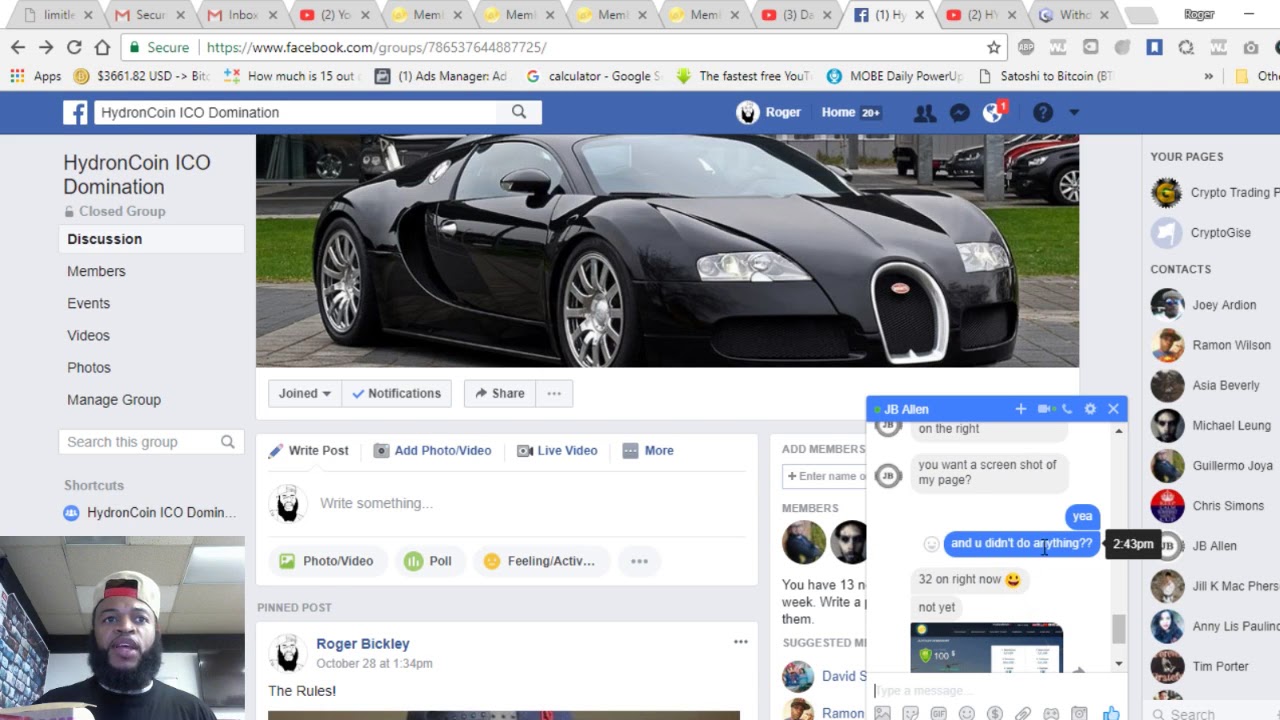1280x720 pixels.
Task: Click the blue bookmark extension icon
Action: tap(1154, 47)
